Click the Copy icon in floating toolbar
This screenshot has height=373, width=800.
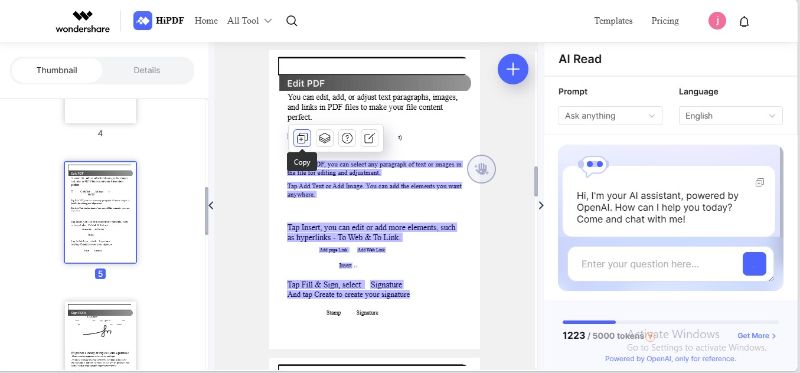(302, 138)
